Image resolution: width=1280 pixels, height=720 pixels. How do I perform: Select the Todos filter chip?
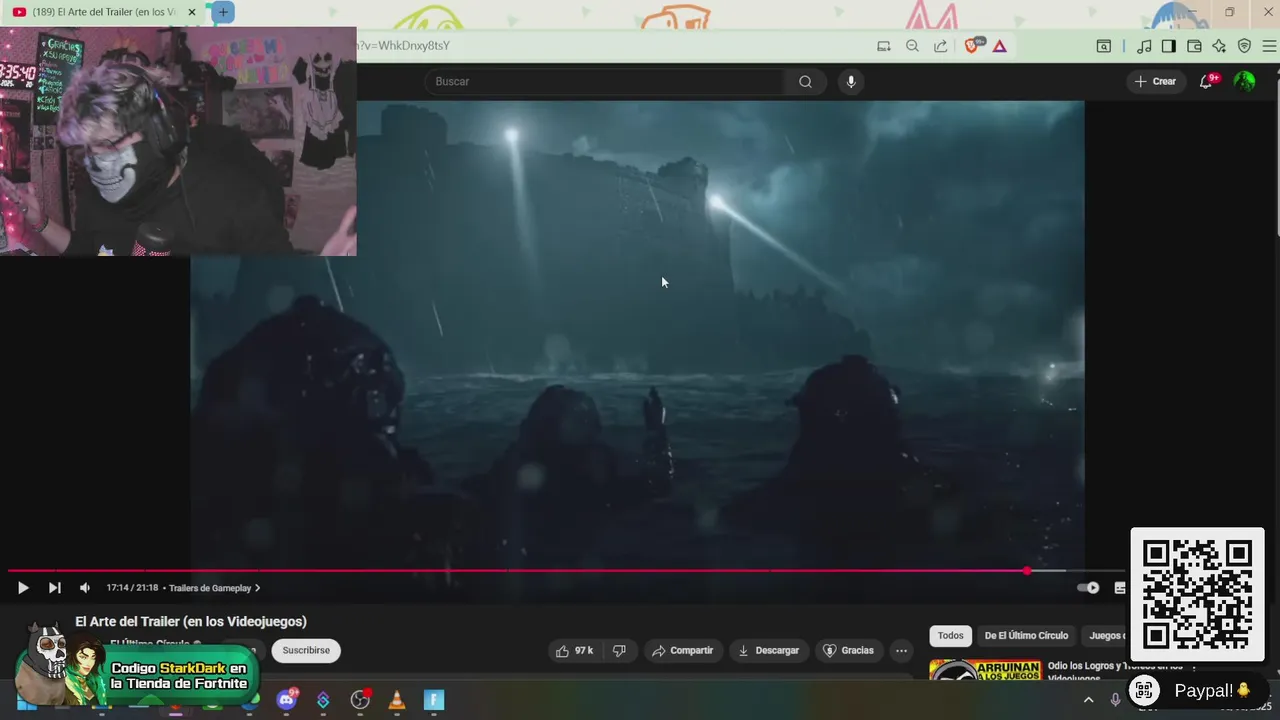click(x=950, y=636)
